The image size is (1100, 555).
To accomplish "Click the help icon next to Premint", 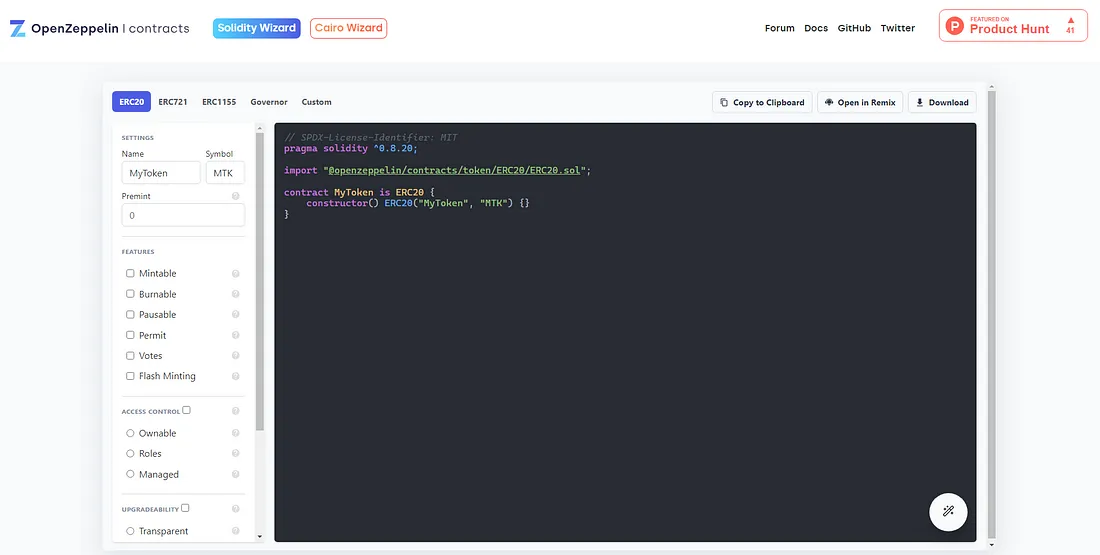I will pos(236,196).
